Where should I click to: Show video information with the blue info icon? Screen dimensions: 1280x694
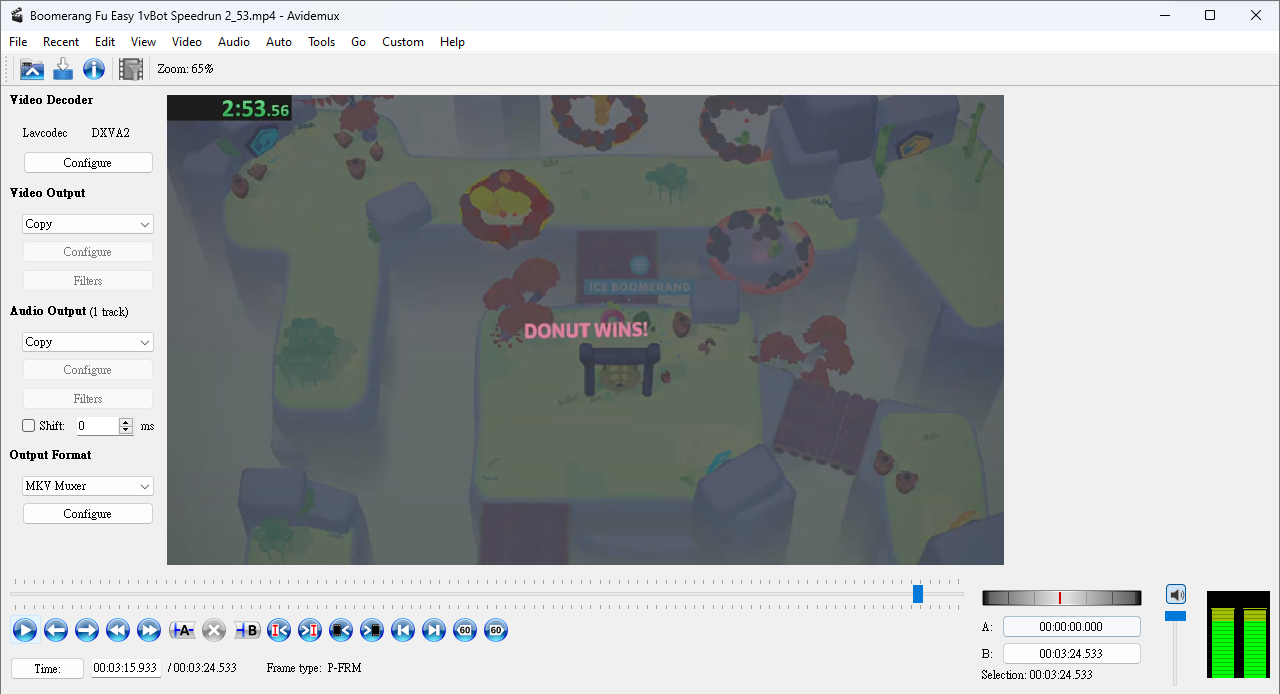94,69
